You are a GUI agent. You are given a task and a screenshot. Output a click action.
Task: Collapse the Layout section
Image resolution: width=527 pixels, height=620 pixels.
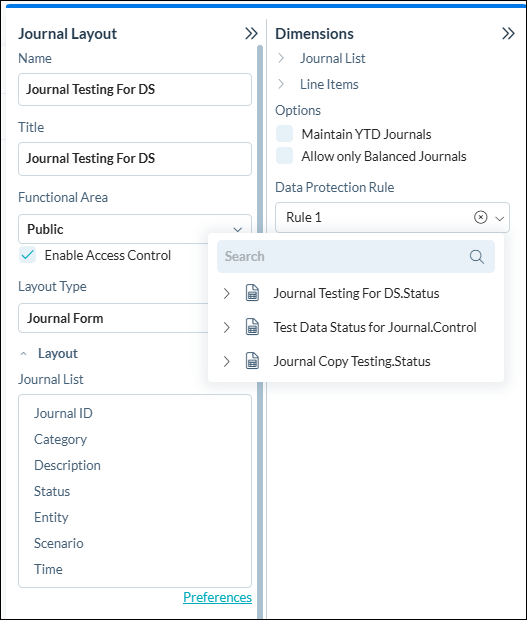[x=24, y=353]
